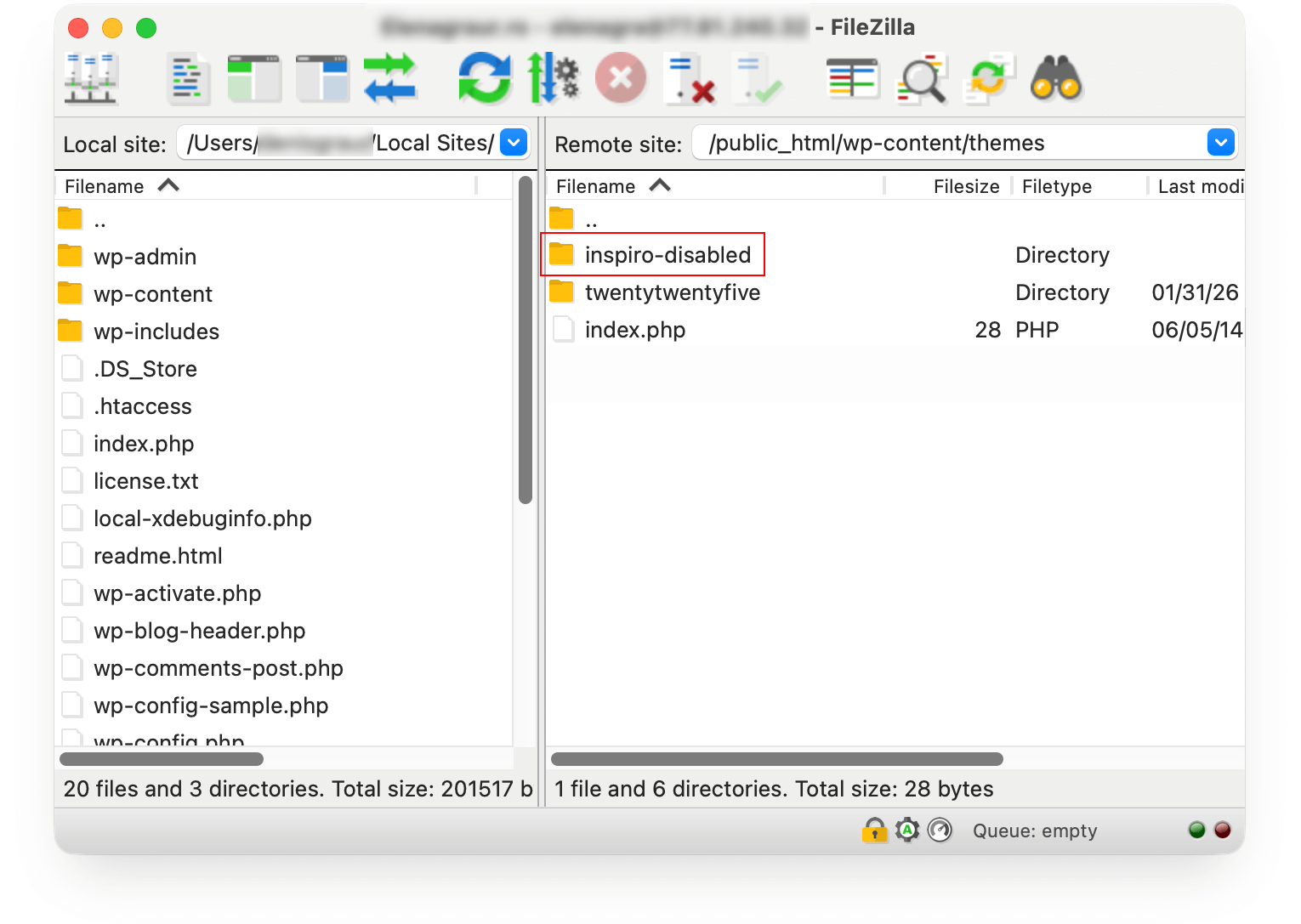Viewport: 1301px width, 924px height.
Task: Select the remote twentytwentyfive folder
Action: (x=895, y=292)
